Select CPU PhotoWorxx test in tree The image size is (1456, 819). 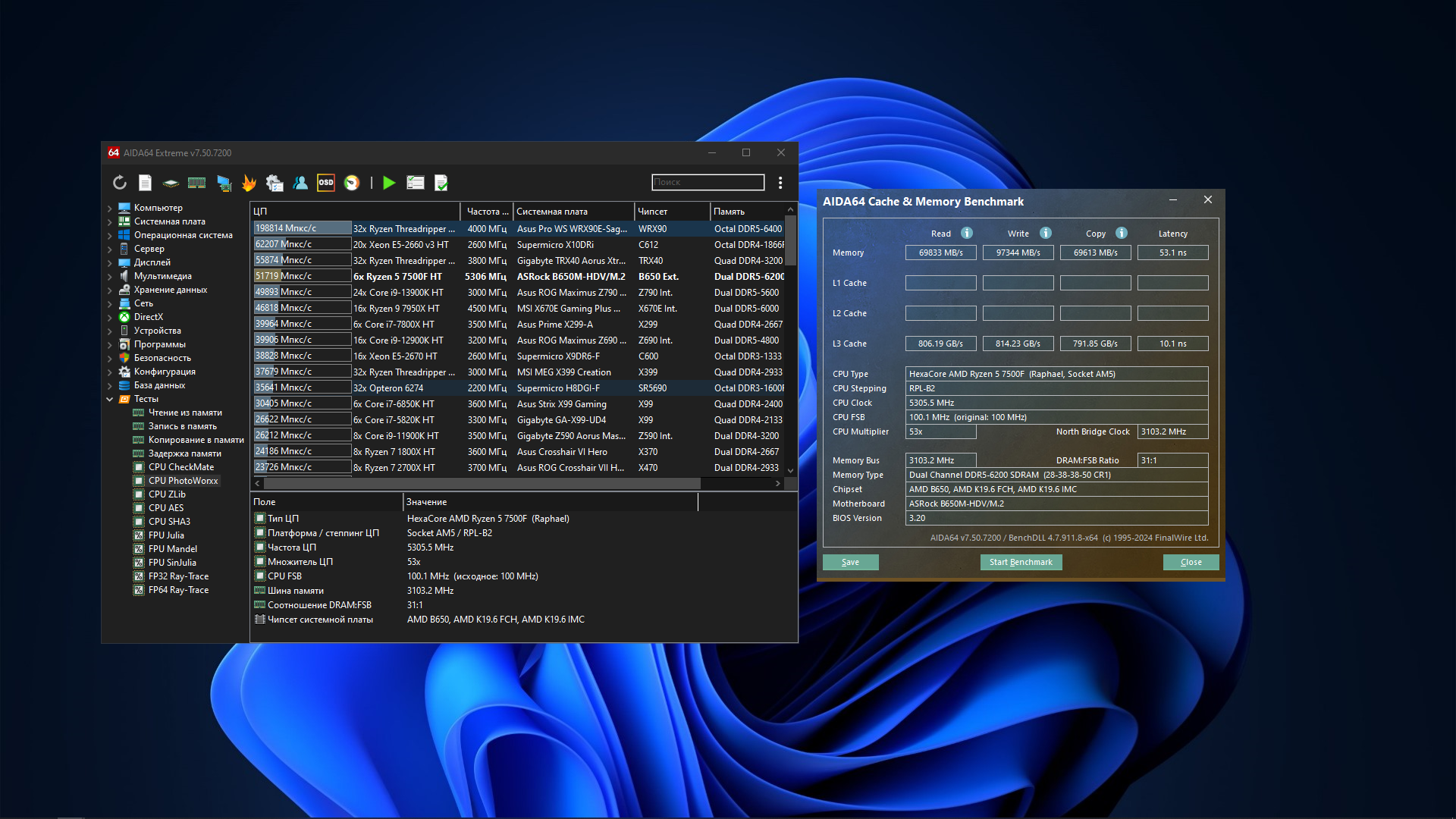[183, 481]
